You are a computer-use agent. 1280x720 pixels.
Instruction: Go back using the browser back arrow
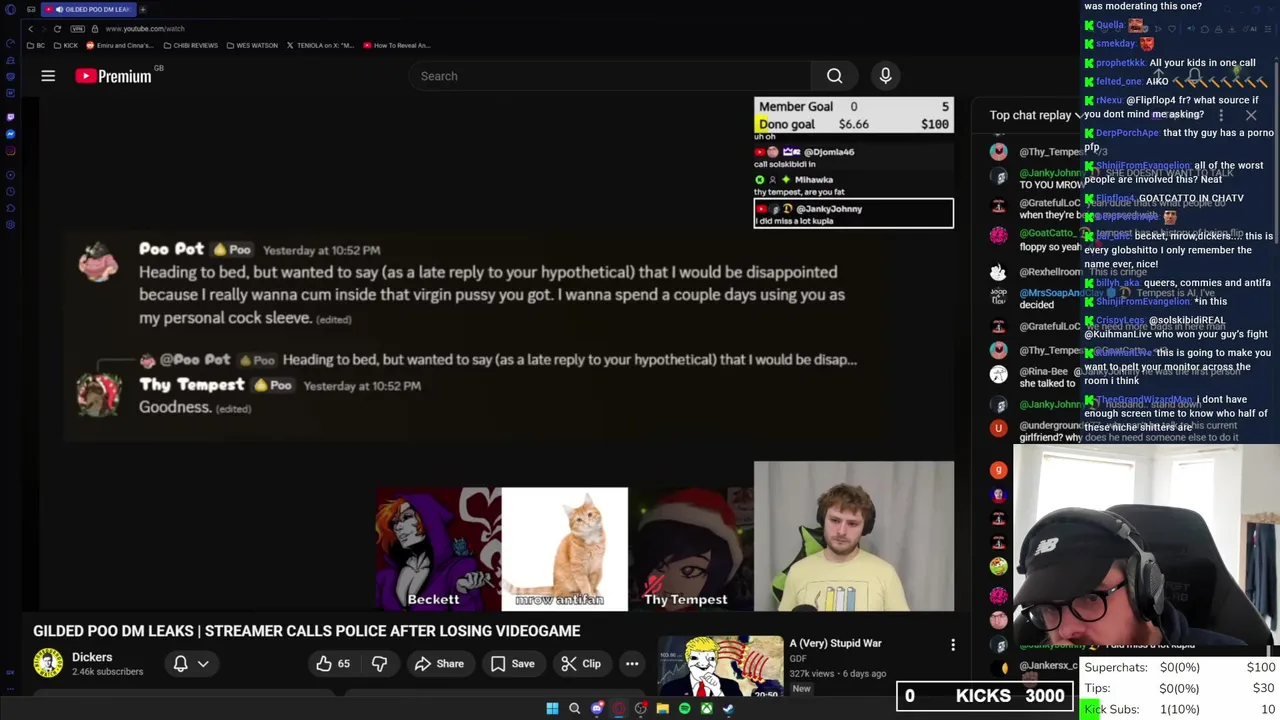click(x=31, y=28)
